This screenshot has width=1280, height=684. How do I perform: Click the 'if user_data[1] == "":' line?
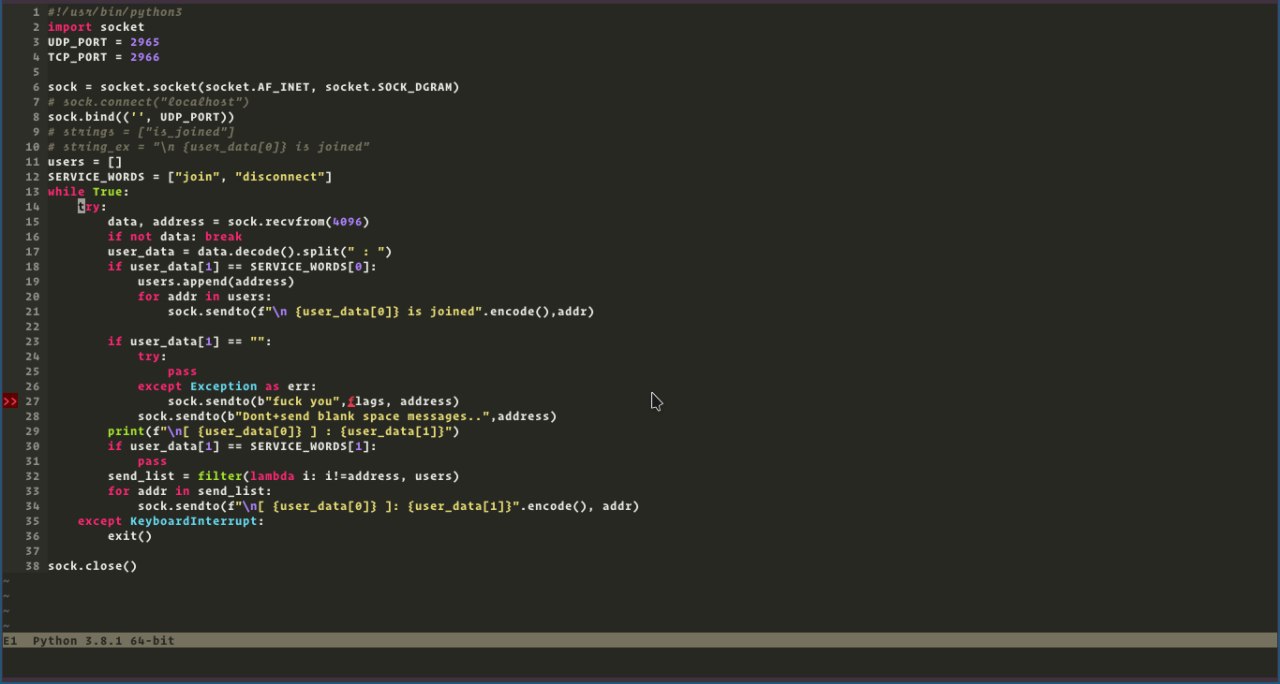click(x=190, y=342)
